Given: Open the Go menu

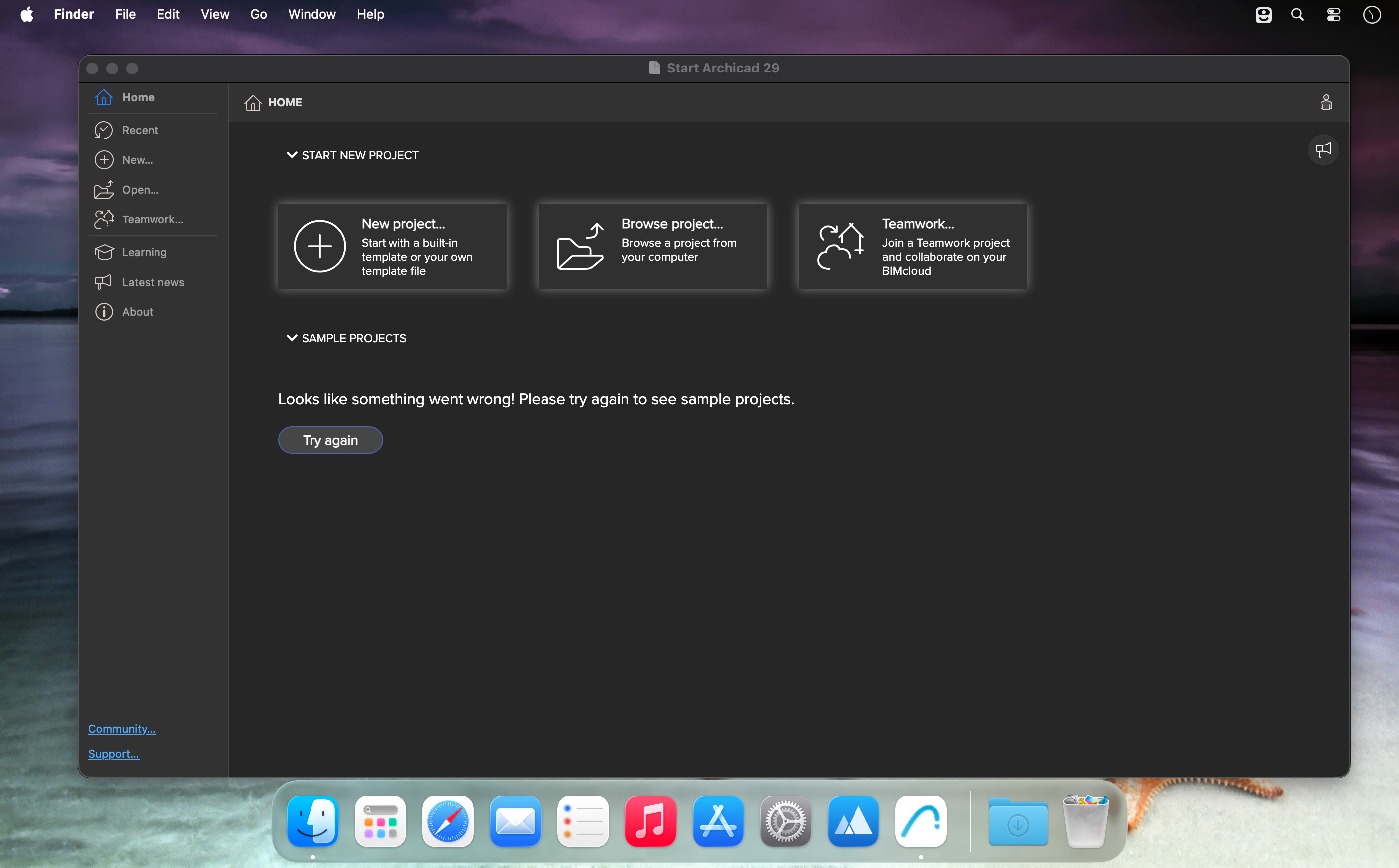Looking at the screenshot, I should point(259,14).
